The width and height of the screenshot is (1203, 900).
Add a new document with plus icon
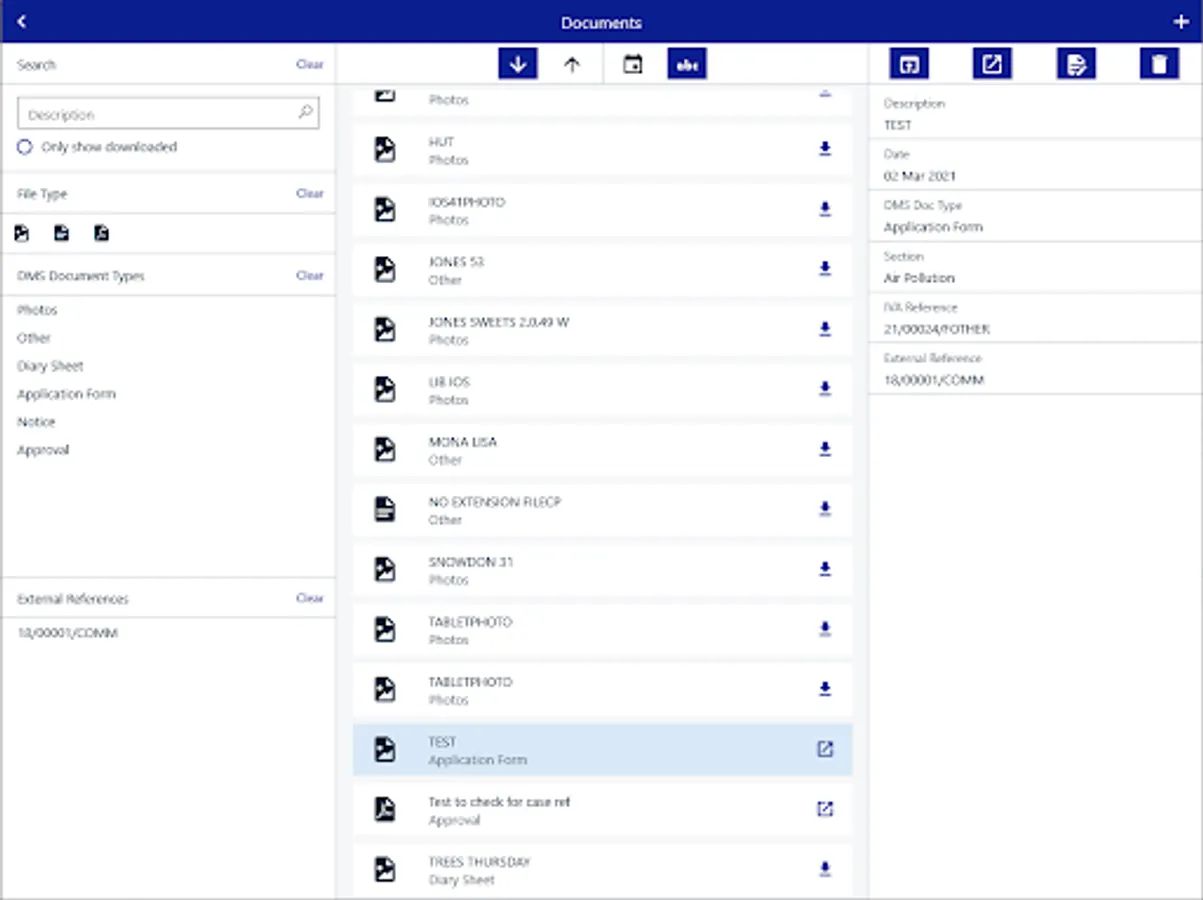click(x=1179, y=22)
